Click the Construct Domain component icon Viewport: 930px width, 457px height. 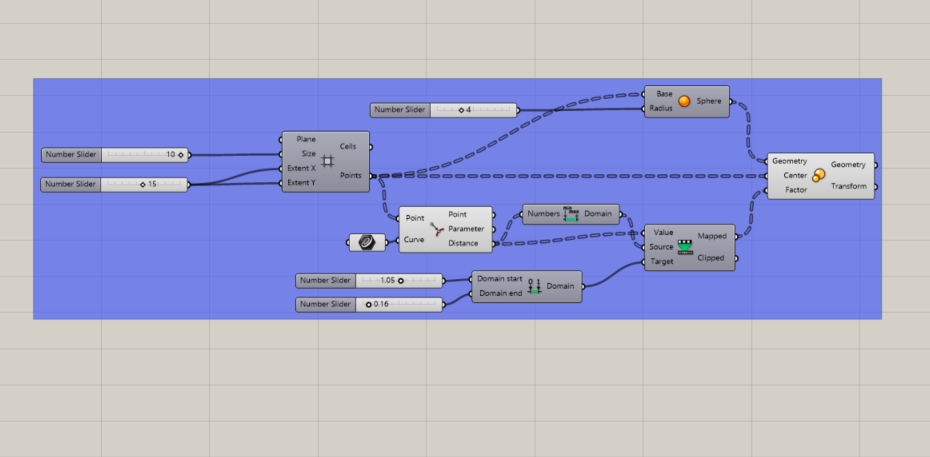pyautogui.click(x=534, y=286)
